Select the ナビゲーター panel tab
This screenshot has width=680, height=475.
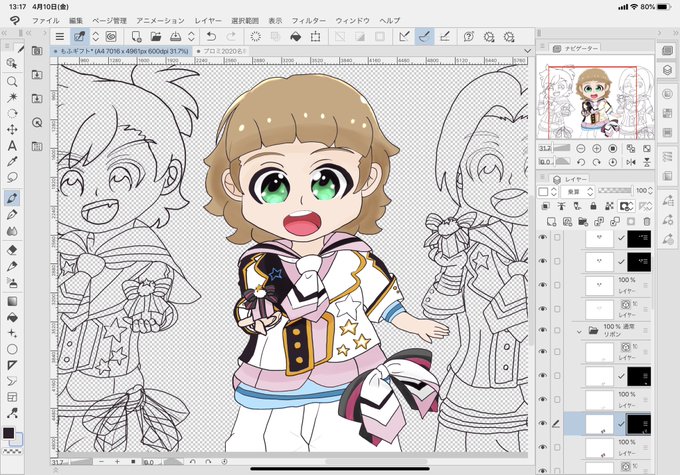click(577, 49)
